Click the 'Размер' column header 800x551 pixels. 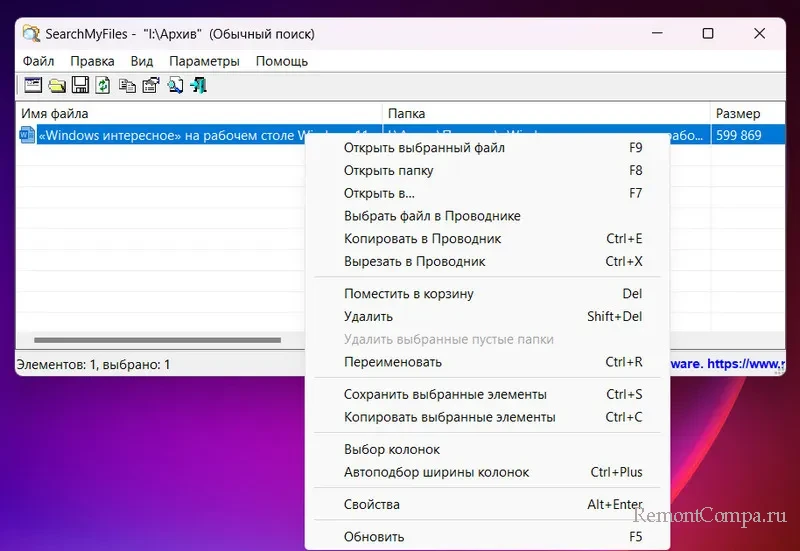coord(738,113)
